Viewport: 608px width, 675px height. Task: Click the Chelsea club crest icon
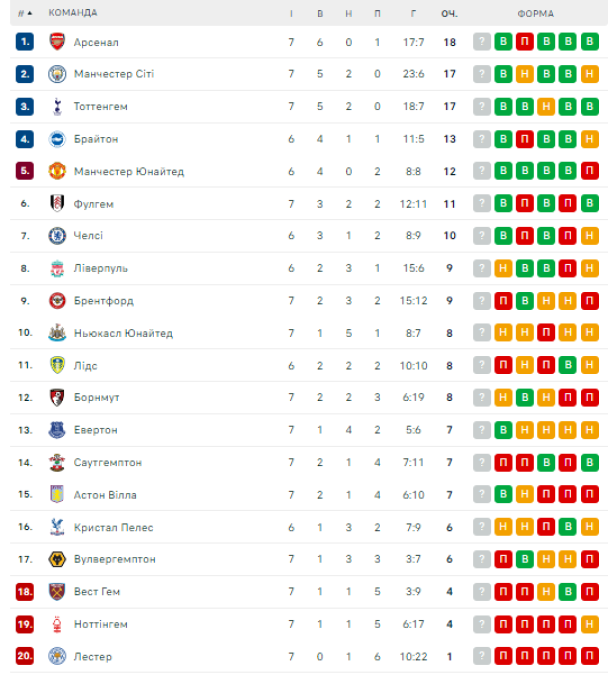tap(56, 236)
